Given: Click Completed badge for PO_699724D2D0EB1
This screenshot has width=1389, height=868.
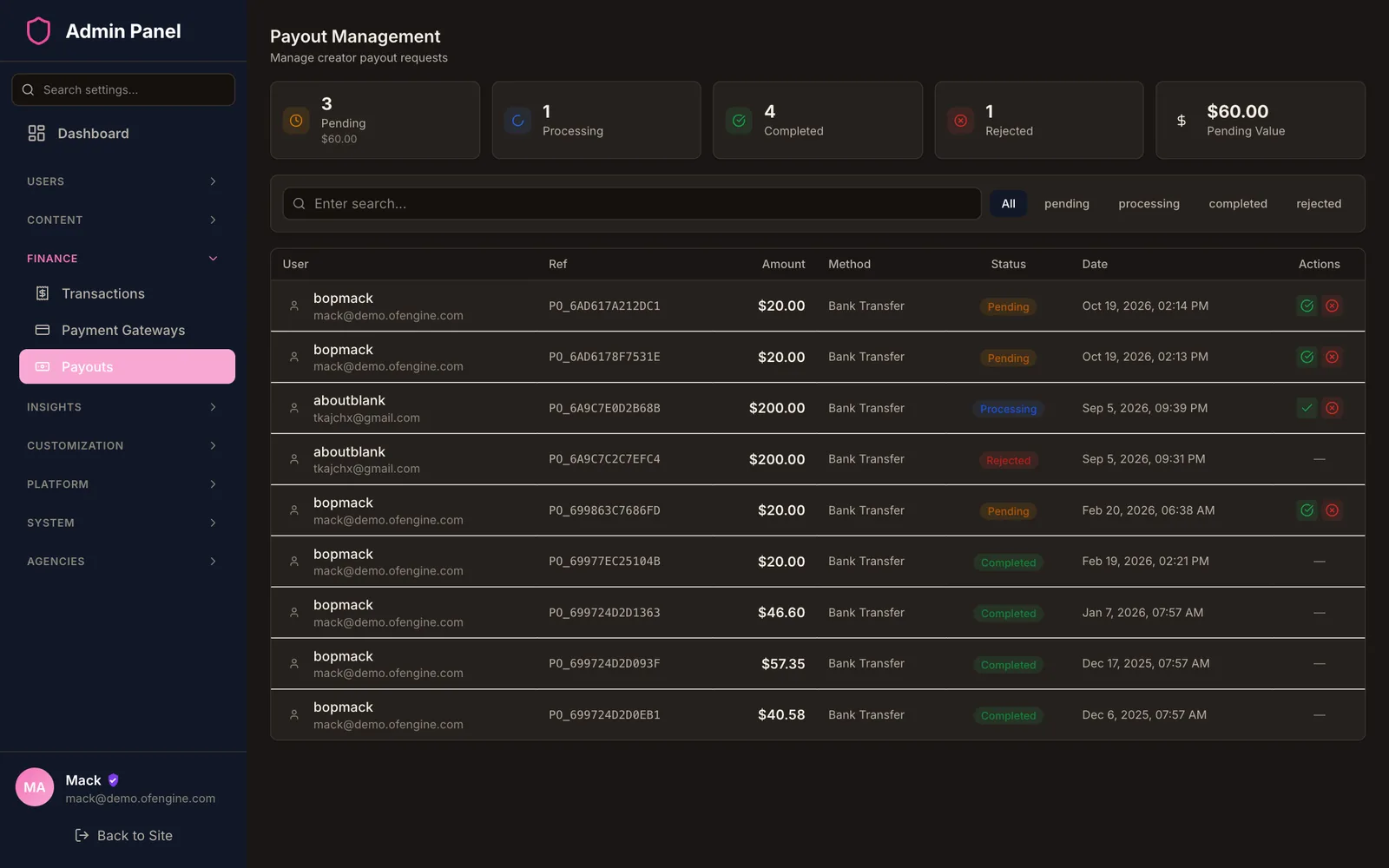Looking at the screenshot, I should (x=1008, y=715).
